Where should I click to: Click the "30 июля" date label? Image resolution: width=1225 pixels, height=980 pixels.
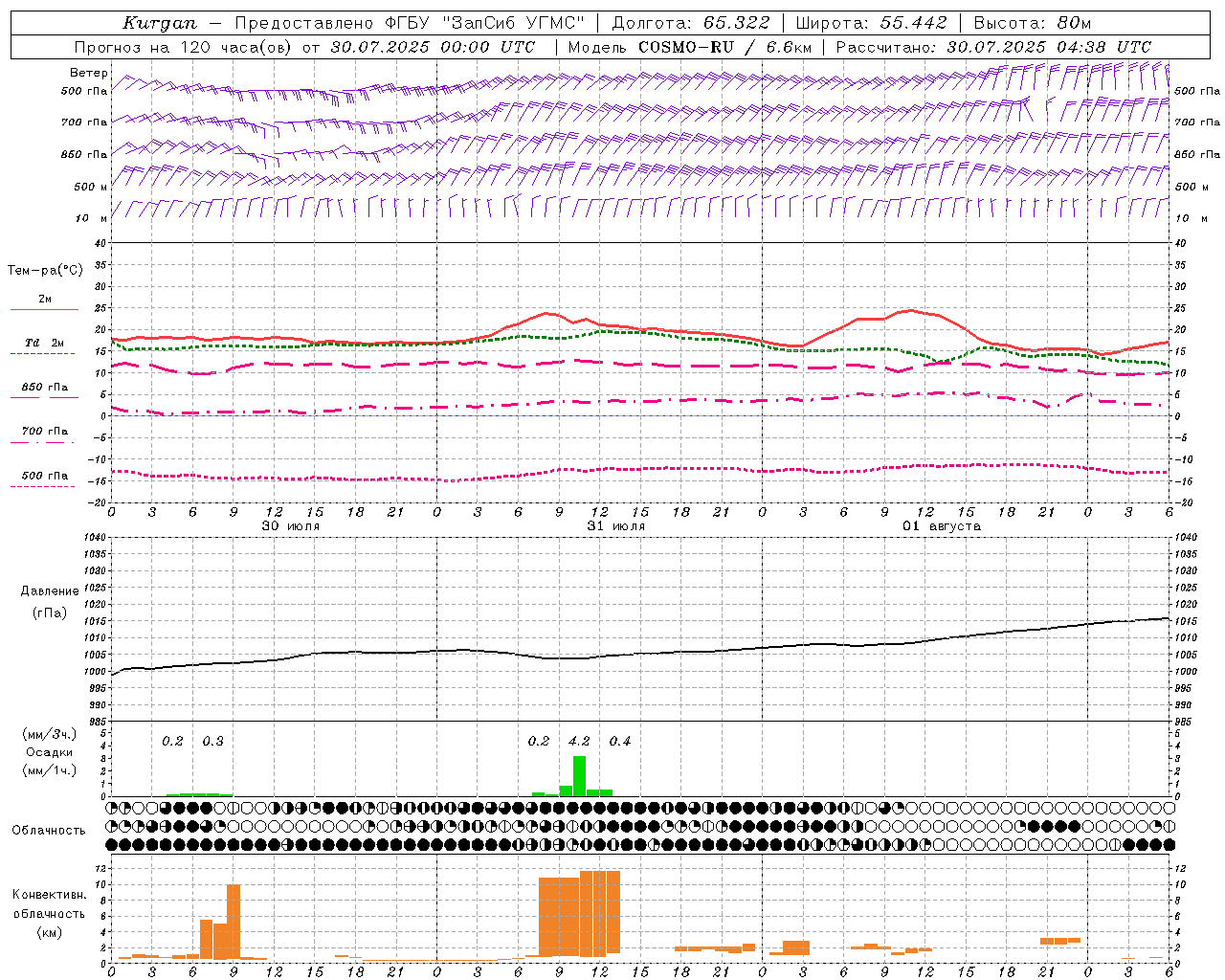(291, 525)
